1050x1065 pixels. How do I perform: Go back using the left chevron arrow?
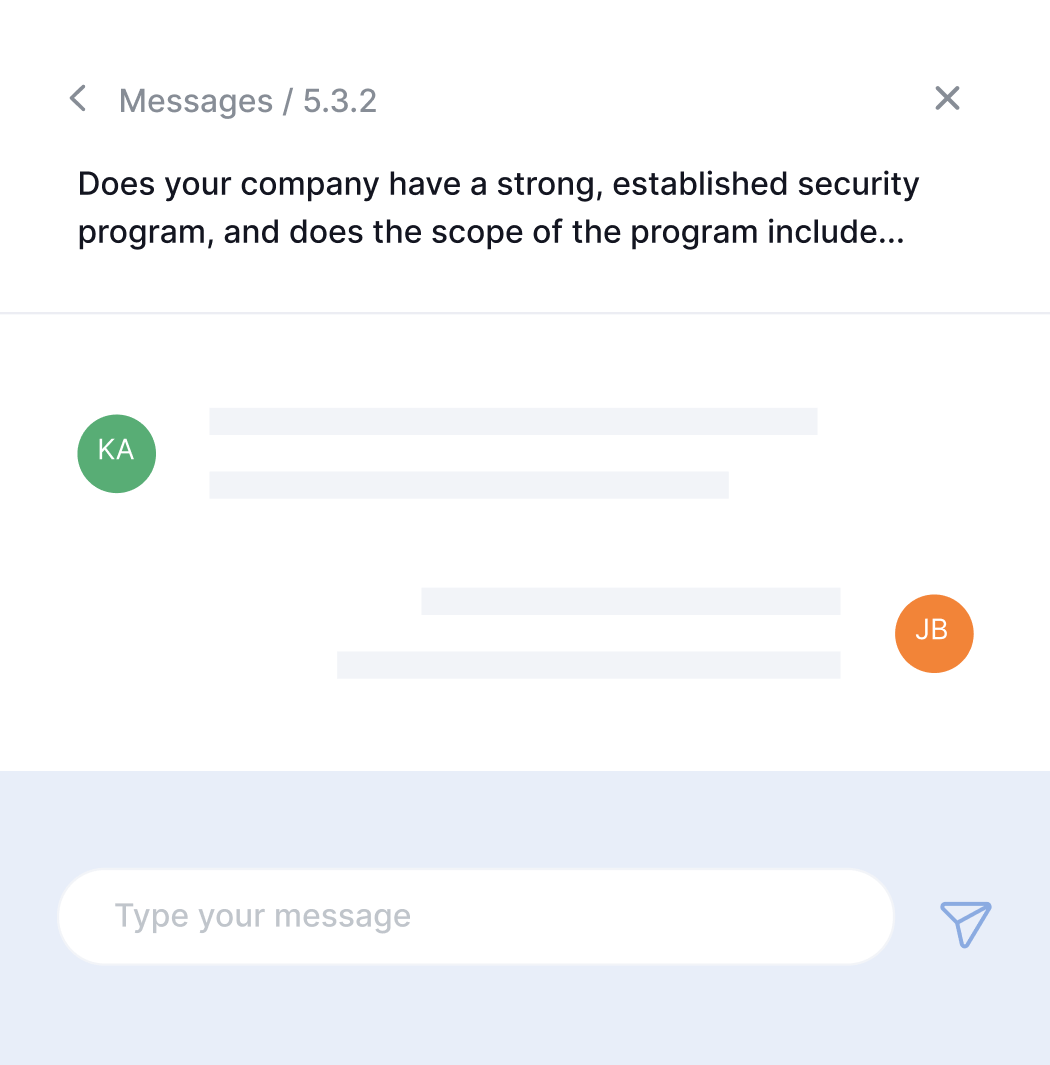78,98
